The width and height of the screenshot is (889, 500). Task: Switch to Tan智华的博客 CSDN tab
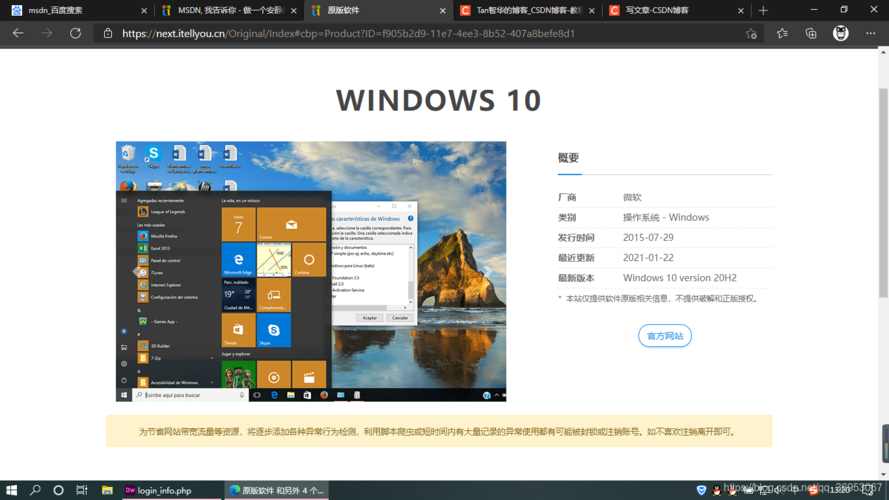[x=527, y=10]
